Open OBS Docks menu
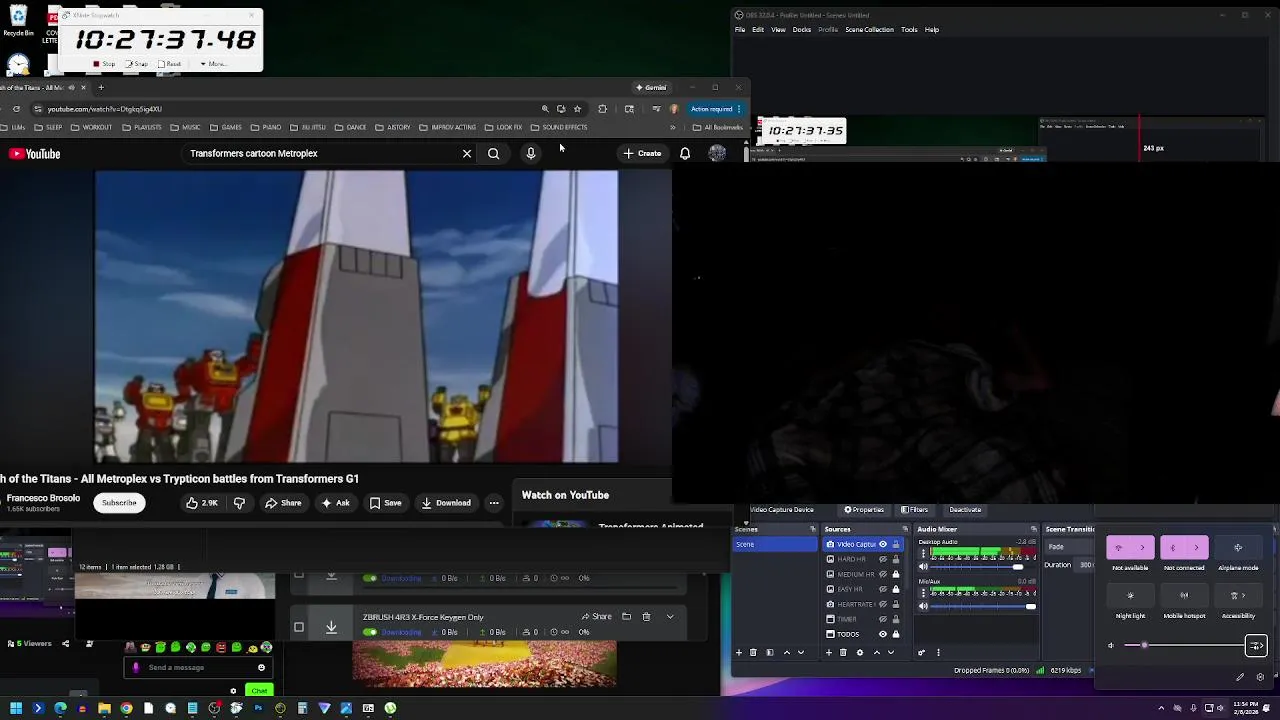This screenshot has width=1280, height=720. [x=802, y=30]
